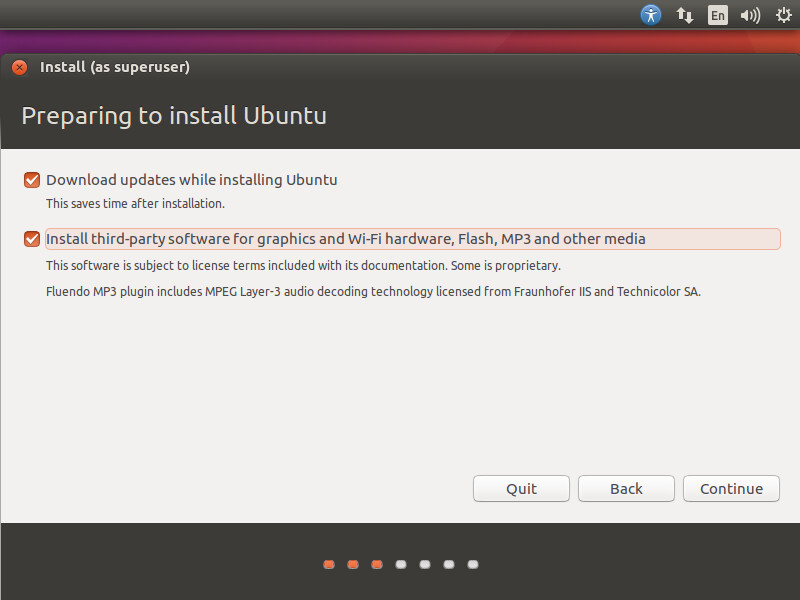Click the last progress indicator dot
This screenshot has height=600, width=800.
click(x=472, y=564)
